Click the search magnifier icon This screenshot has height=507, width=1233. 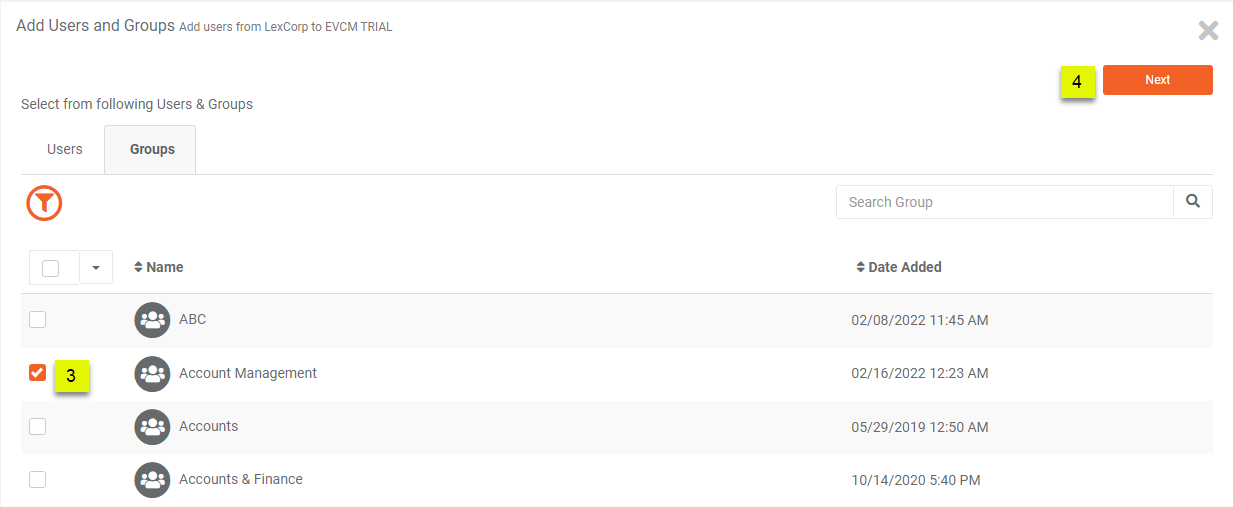[x=1193, y=201]
